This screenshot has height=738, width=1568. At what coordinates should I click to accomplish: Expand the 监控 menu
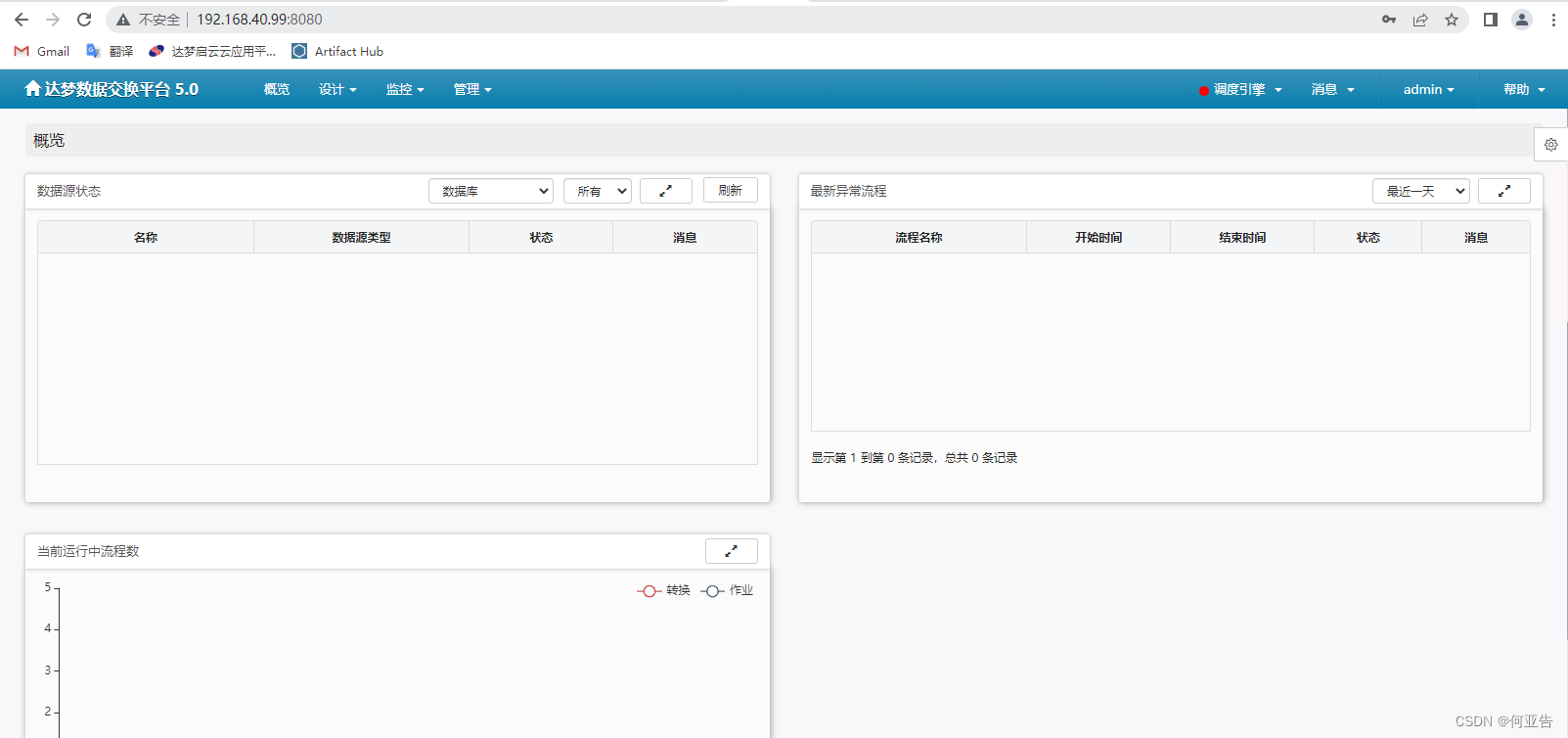coord(405,89)
